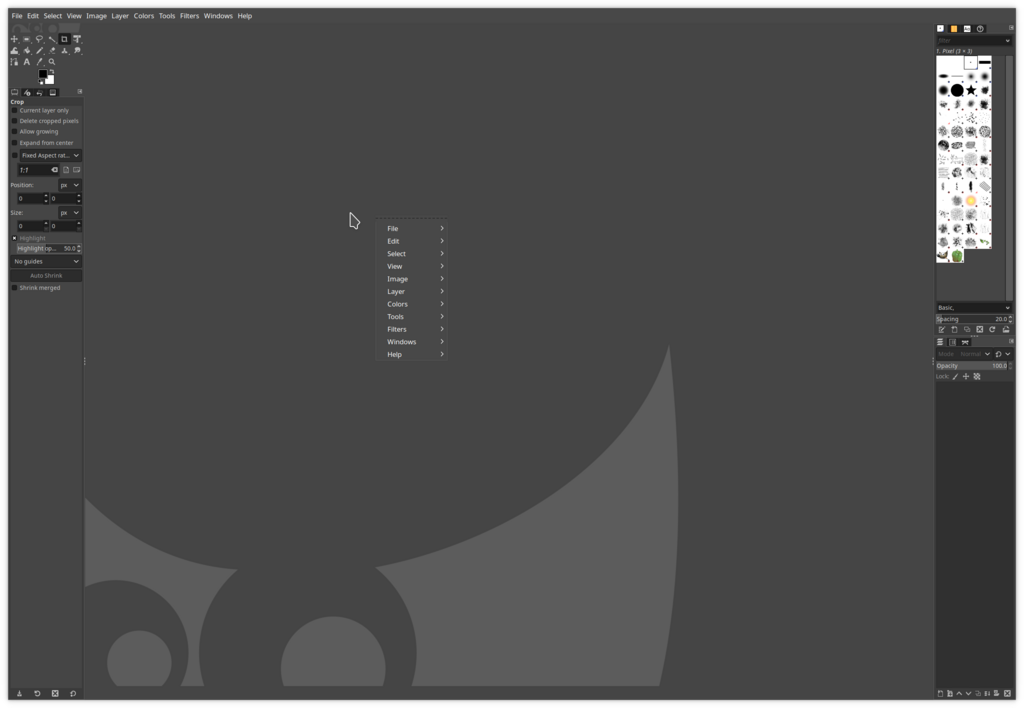The image size is (1024, 708).
Task: Switch to the Patterns tab
Action: pyautogui.click(x=954, y=29)
